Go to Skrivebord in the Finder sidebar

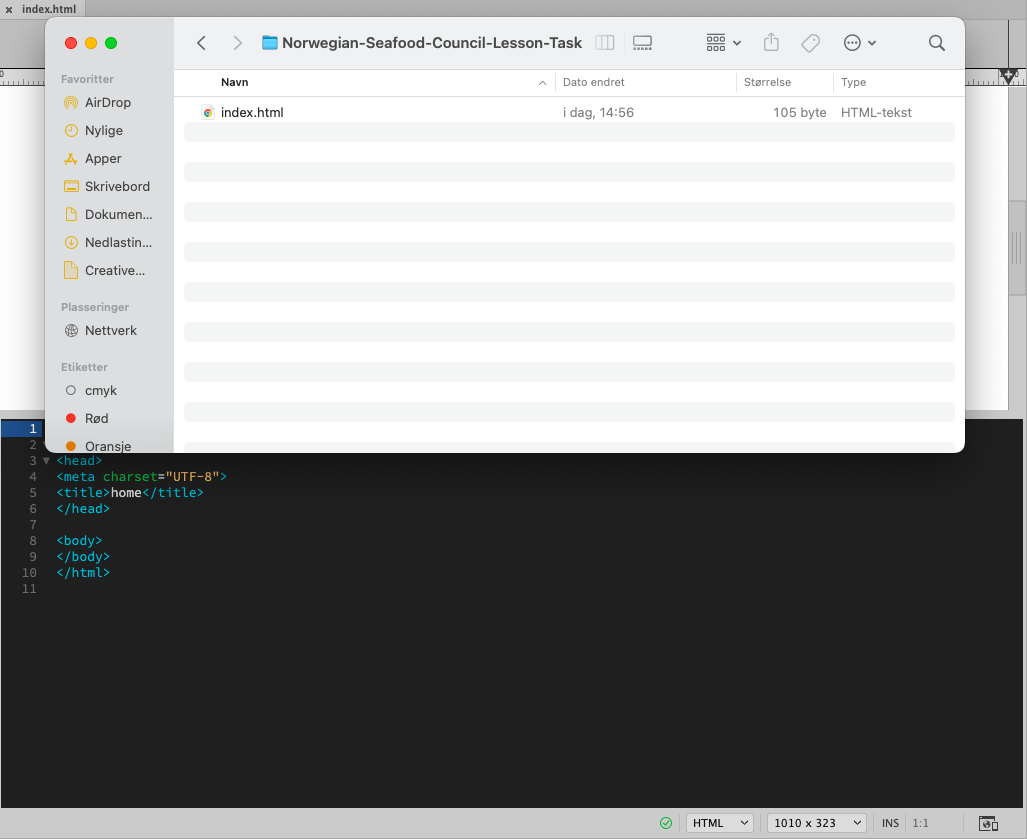(x=117, y=186)
